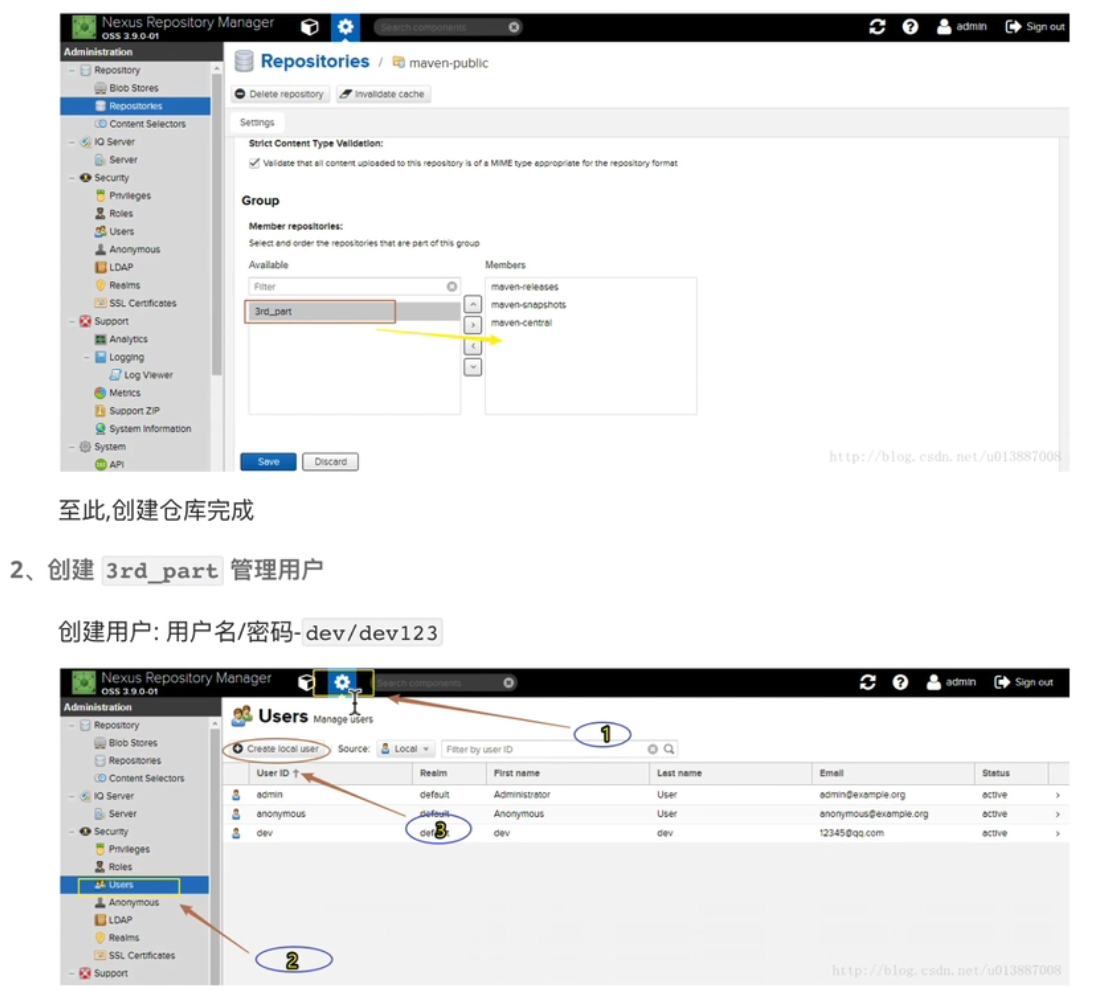Click the blue Save button

[x=268, y=462]
